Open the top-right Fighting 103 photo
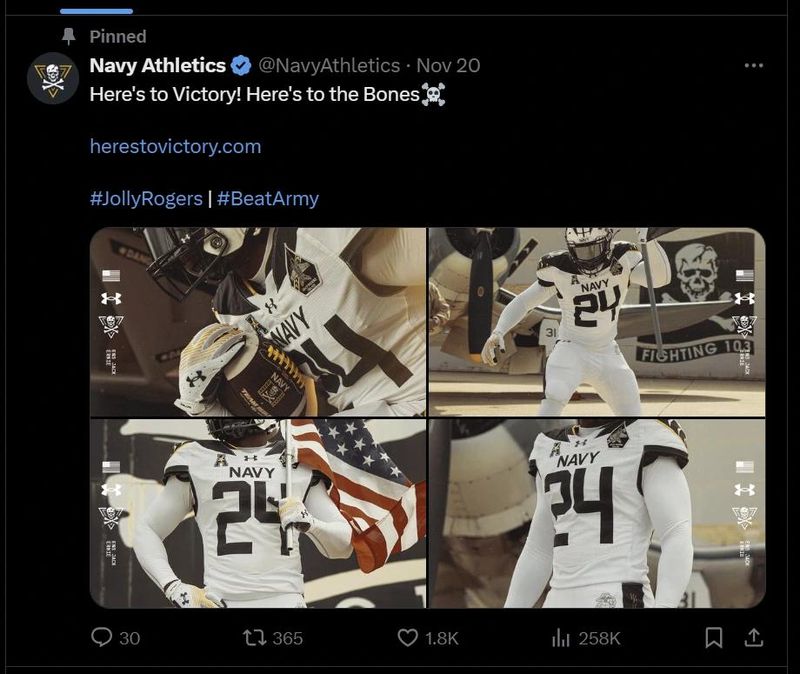The image size is (800, 674). [597, 322]
